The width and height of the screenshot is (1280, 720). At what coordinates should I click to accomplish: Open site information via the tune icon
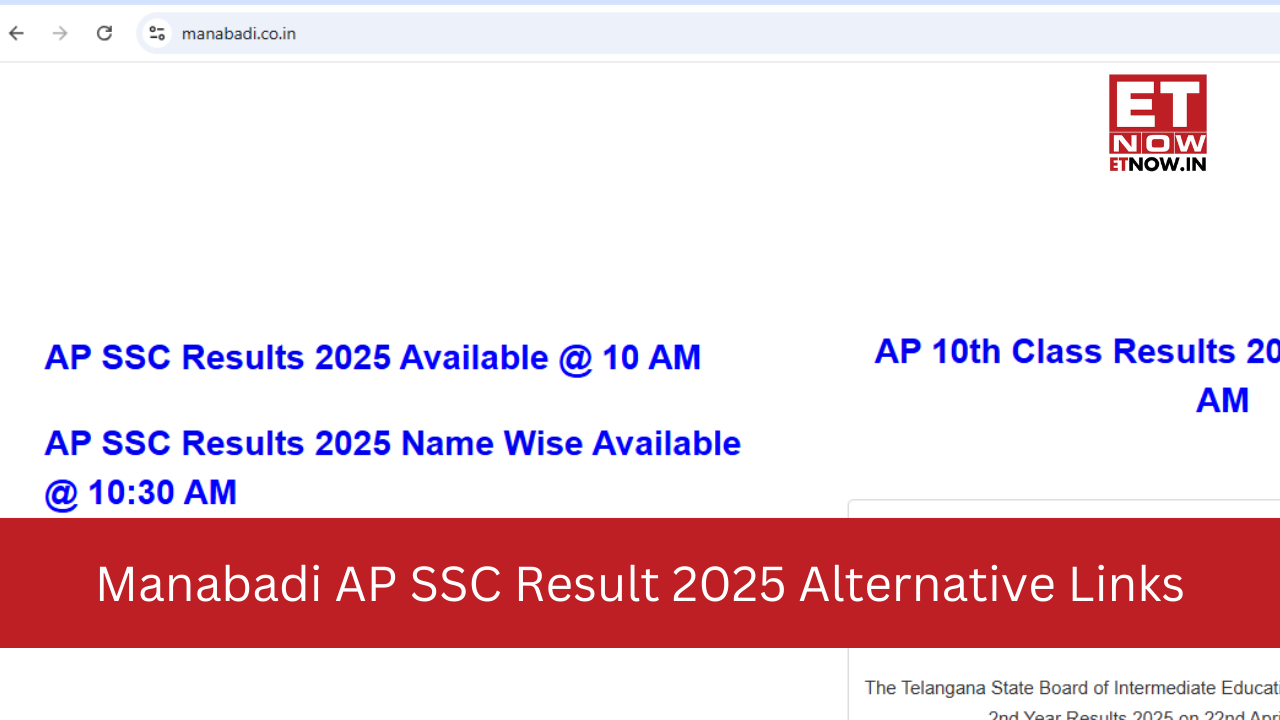[157, 33]
